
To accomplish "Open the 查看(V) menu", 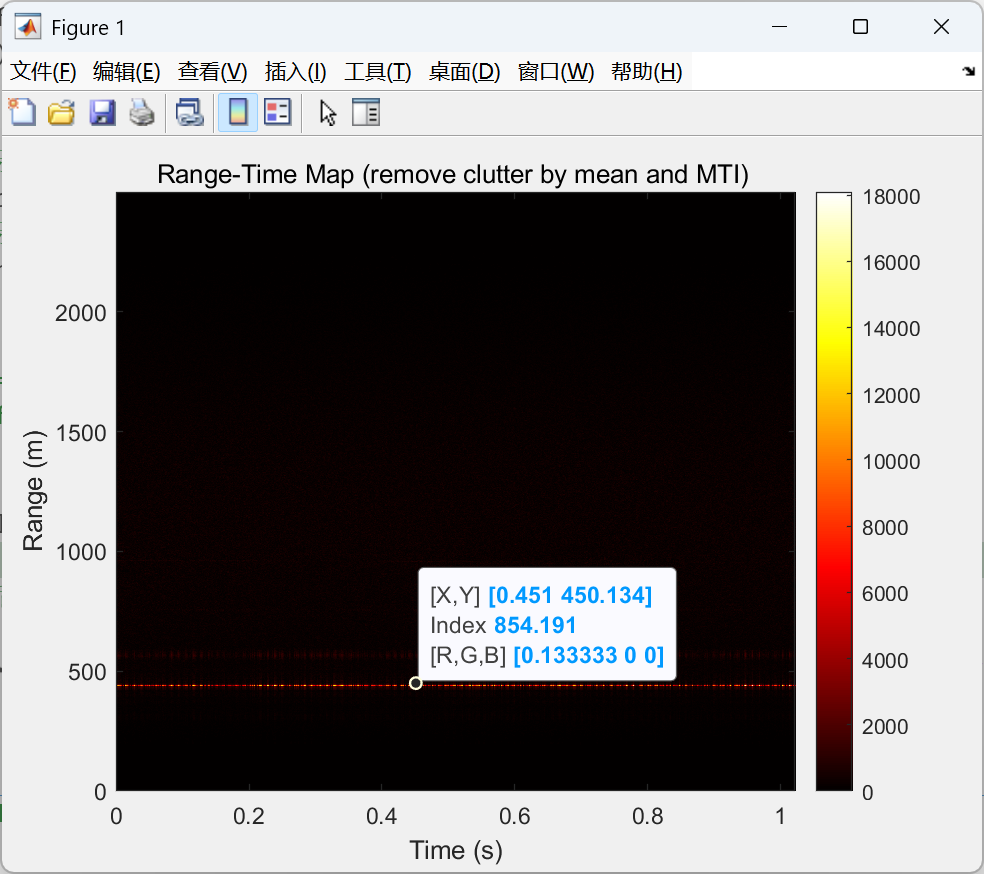I will click(212, 72).
